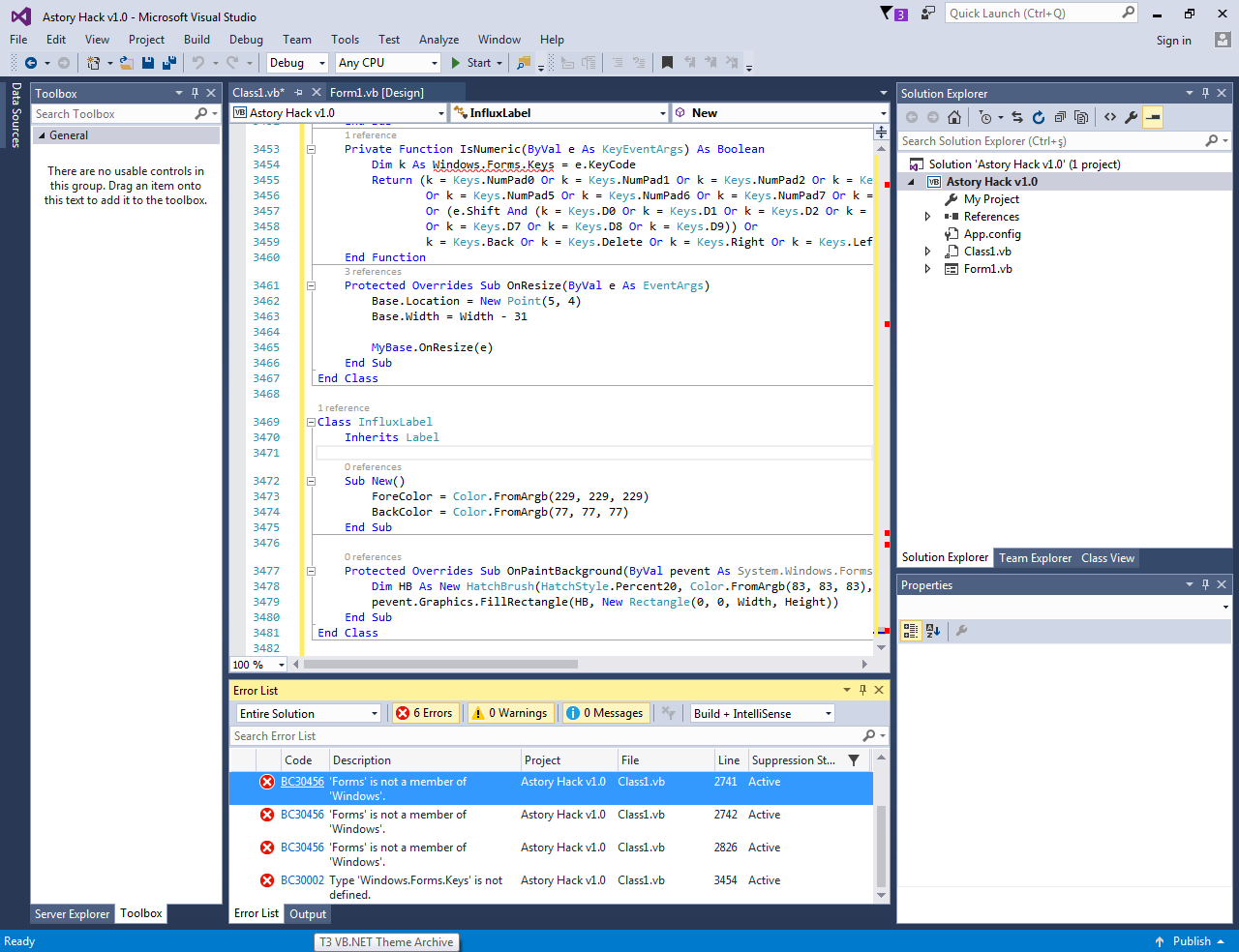Toggle a bookmark using the bookmark icon
This screenshot has height=952, width=1239.
click(x=667, y=63)
